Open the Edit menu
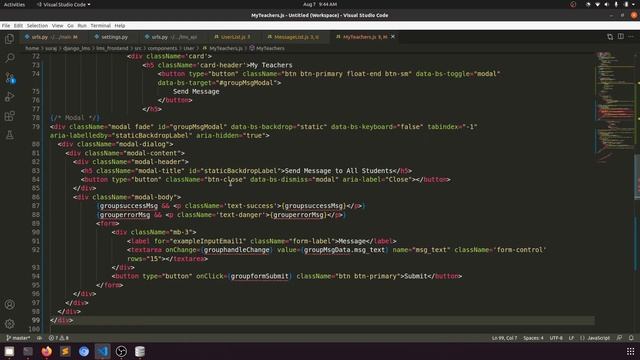 pos(18,25)
